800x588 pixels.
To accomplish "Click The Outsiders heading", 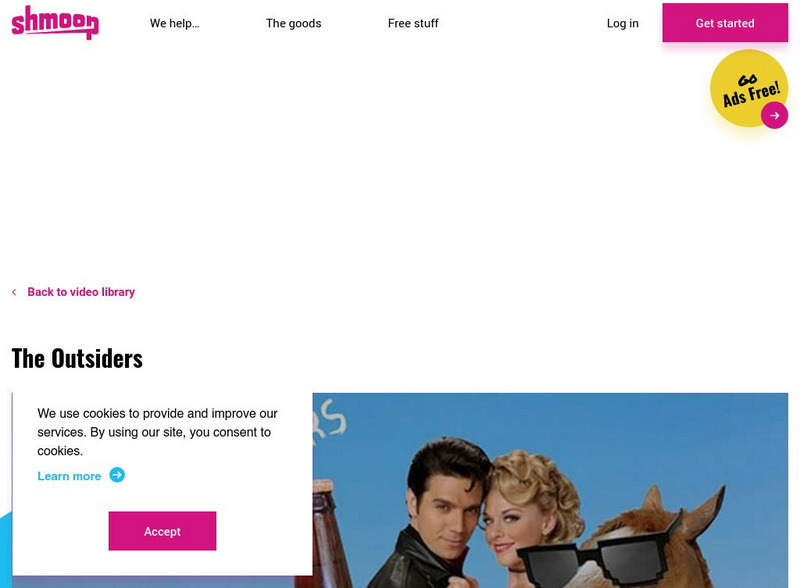I will click(x=77, y=358).
